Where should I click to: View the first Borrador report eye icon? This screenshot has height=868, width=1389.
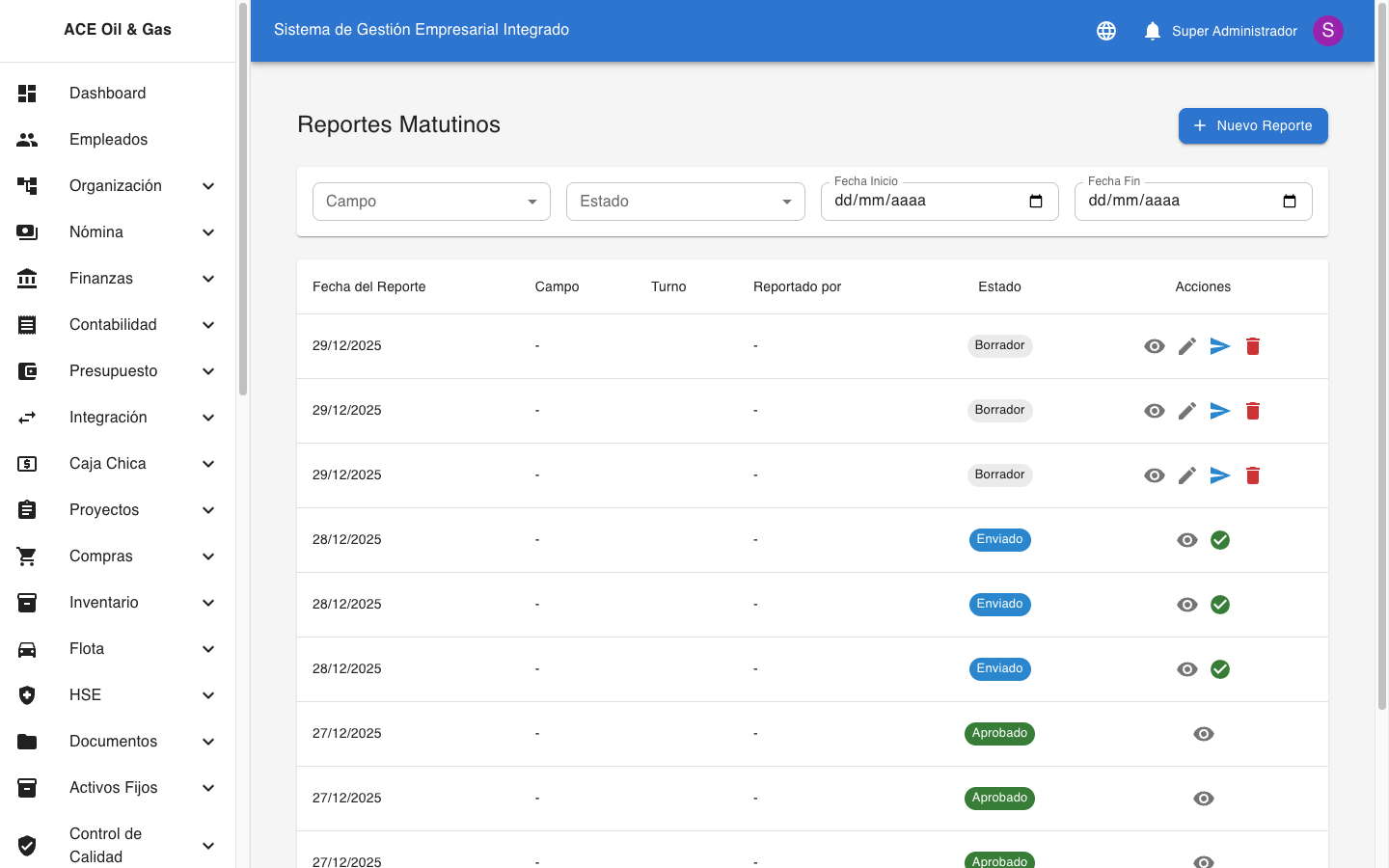1155,346
